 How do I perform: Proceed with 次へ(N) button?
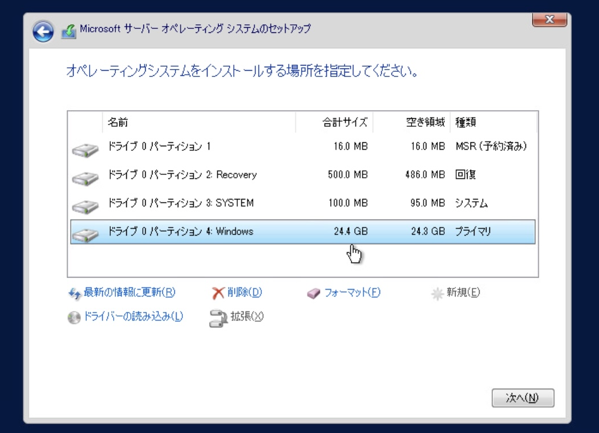pyautogui.click(x=523, y=398)
